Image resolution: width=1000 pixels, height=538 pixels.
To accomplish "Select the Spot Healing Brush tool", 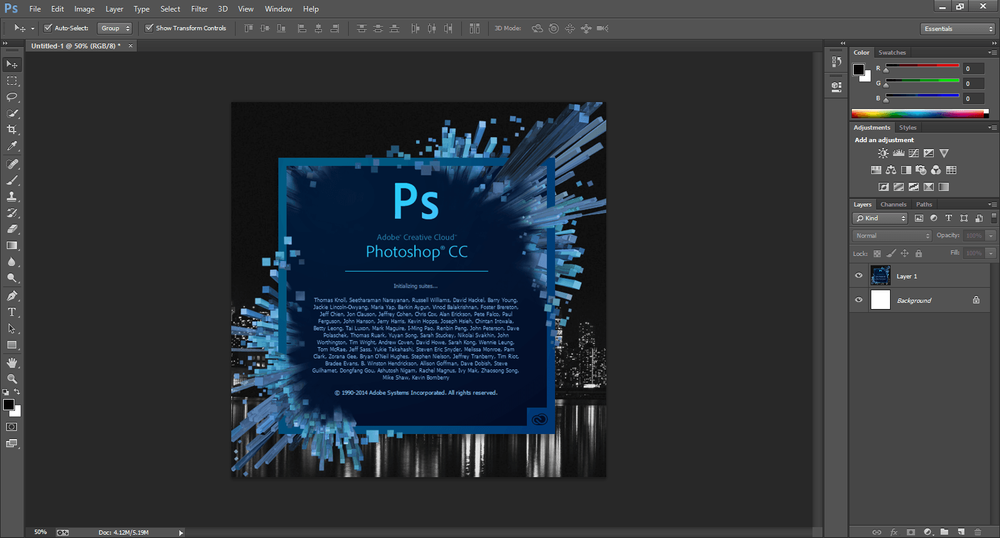I will pos(11,164).
